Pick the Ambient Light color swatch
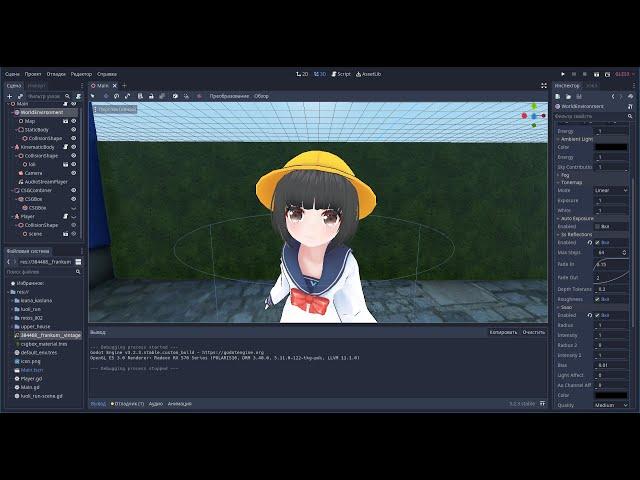640x480 pixels. [x=611, y=147]
